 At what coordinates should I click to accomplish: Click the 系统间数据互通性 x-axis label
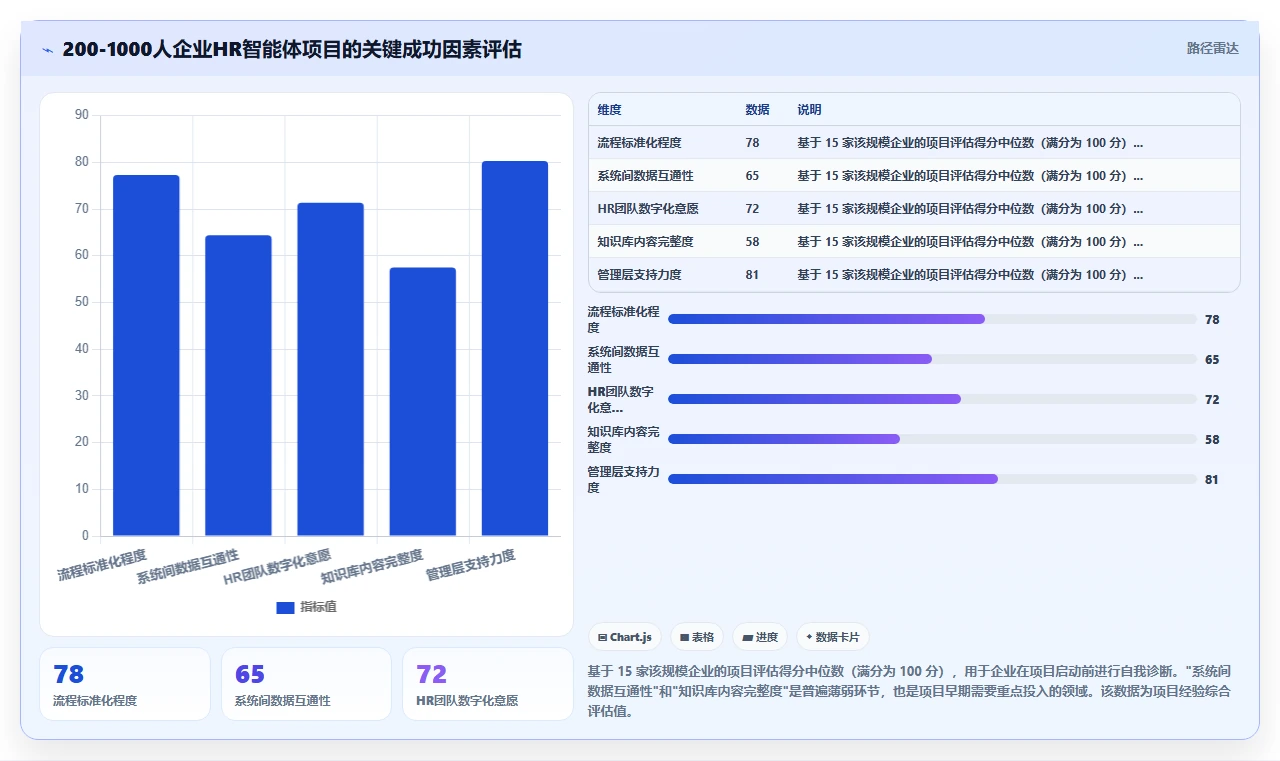[x=188, y=566]
